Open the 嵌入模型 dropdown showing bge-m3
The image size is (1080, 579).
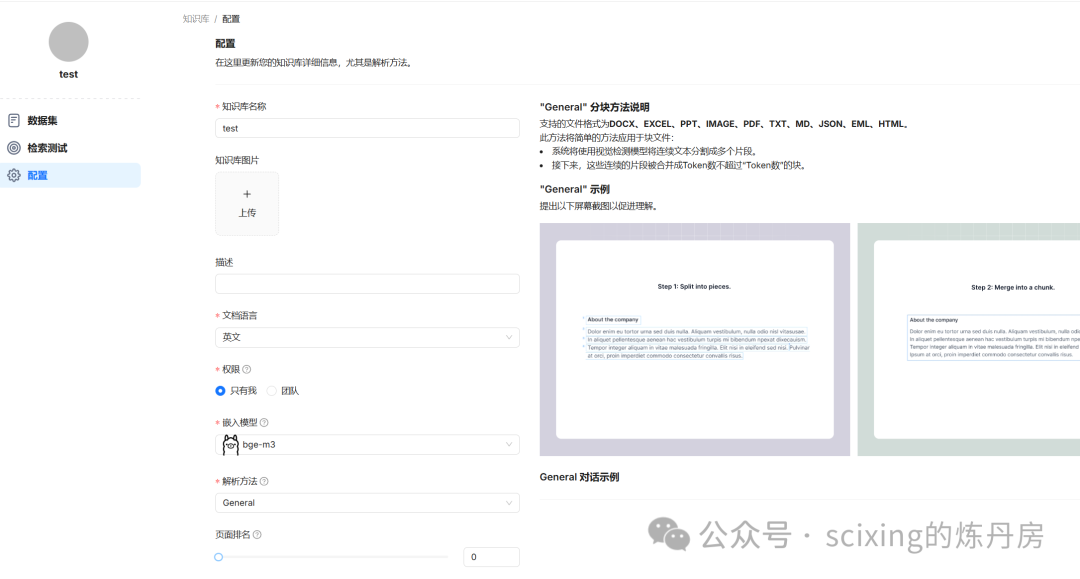pos(367,445)
